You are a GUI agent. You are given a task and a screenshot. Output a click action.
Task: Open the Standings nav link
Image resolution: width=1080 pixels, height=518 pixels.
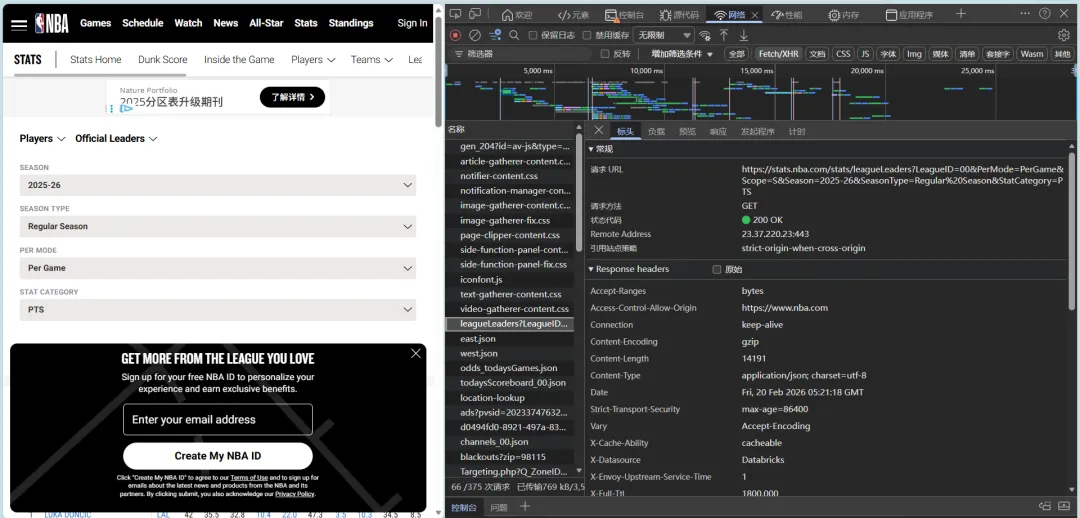point(351,23)
